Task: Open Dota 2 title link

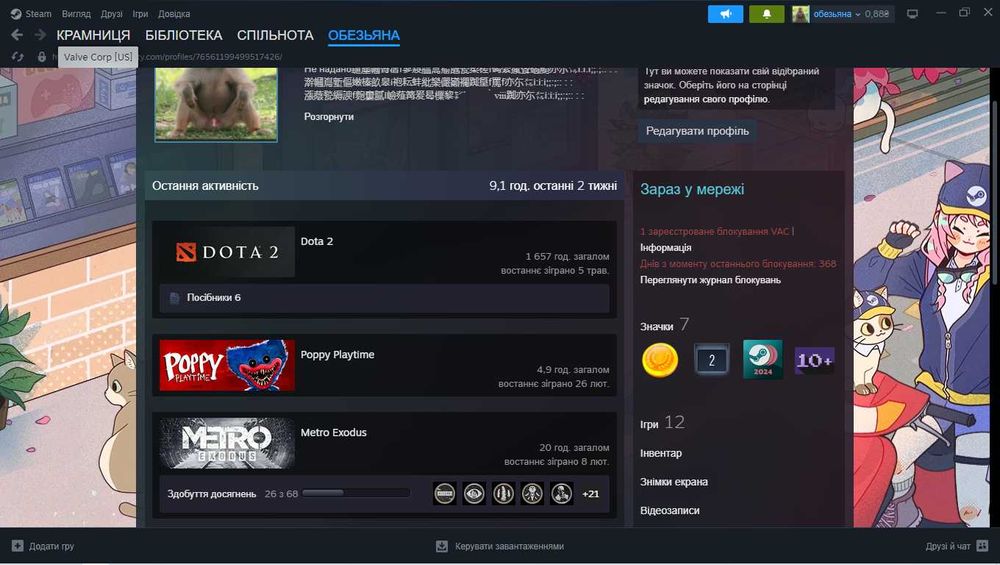Action: (x=317, y=241)
